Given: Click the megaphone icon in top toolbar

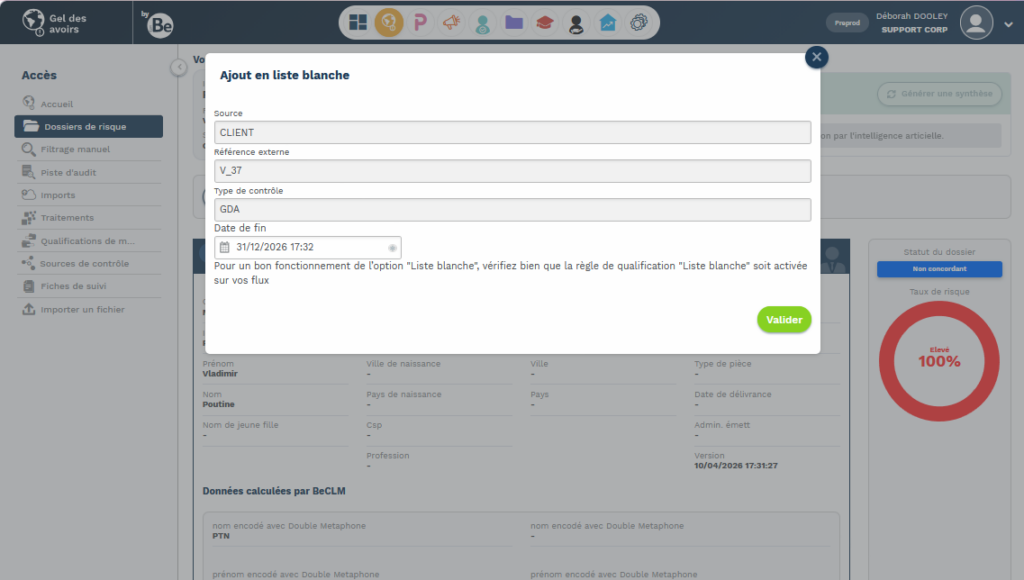Looking at the screenshot, I should click(x=451, y=22).
